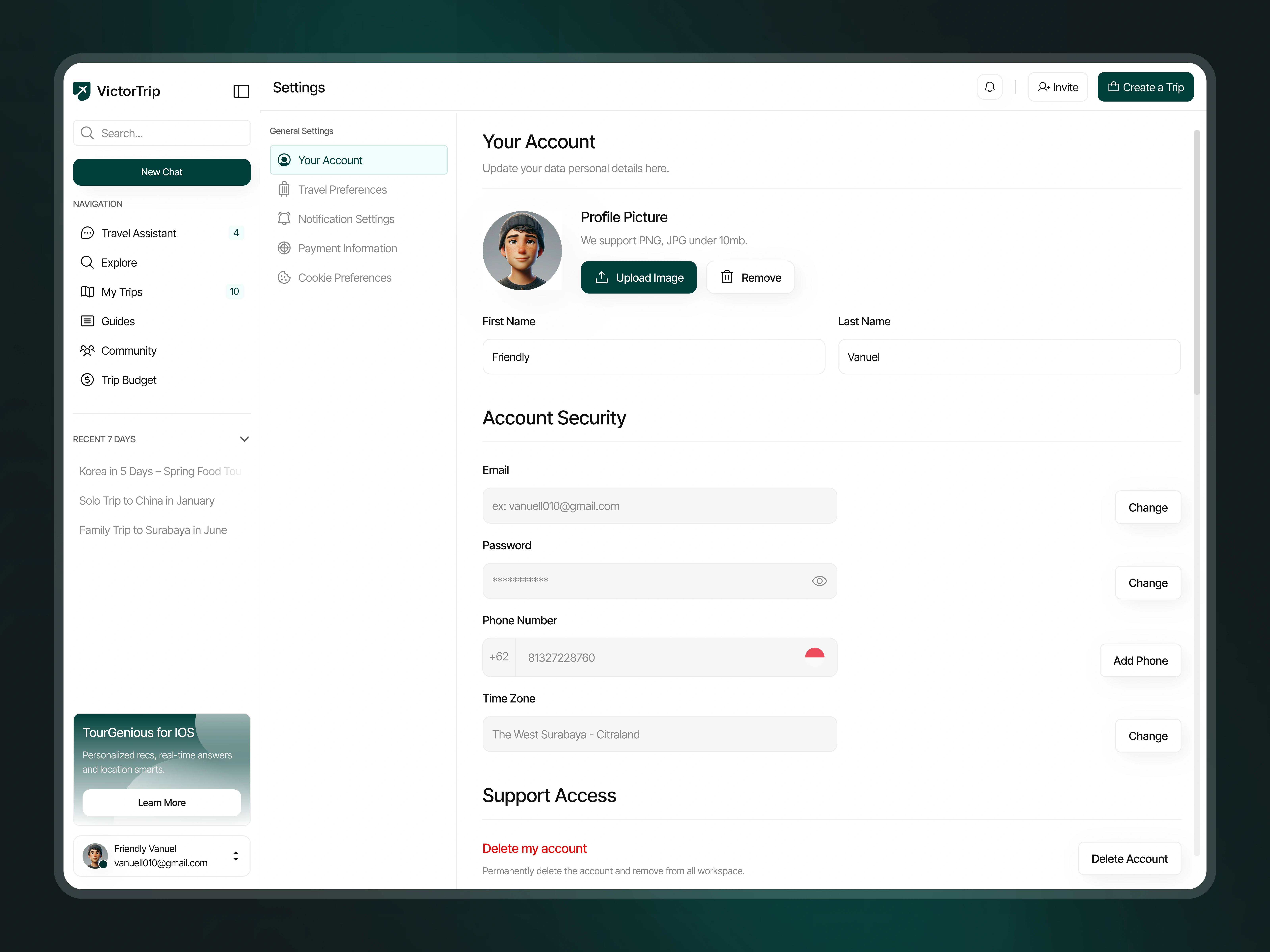Viewport: 1270px width, 952px height.
Task: Click the Invite button
Action: [x=1057, y=87]
